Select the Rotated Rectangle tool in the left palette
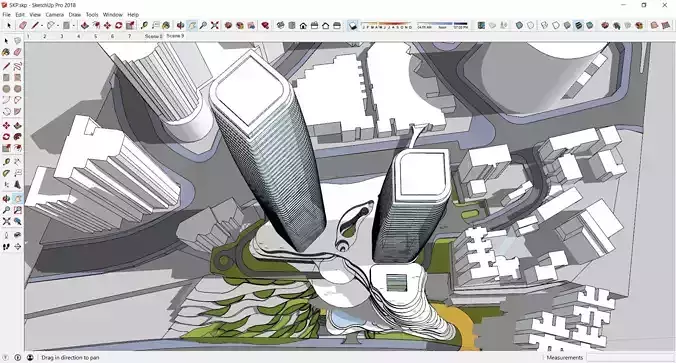 click(17, 78)
